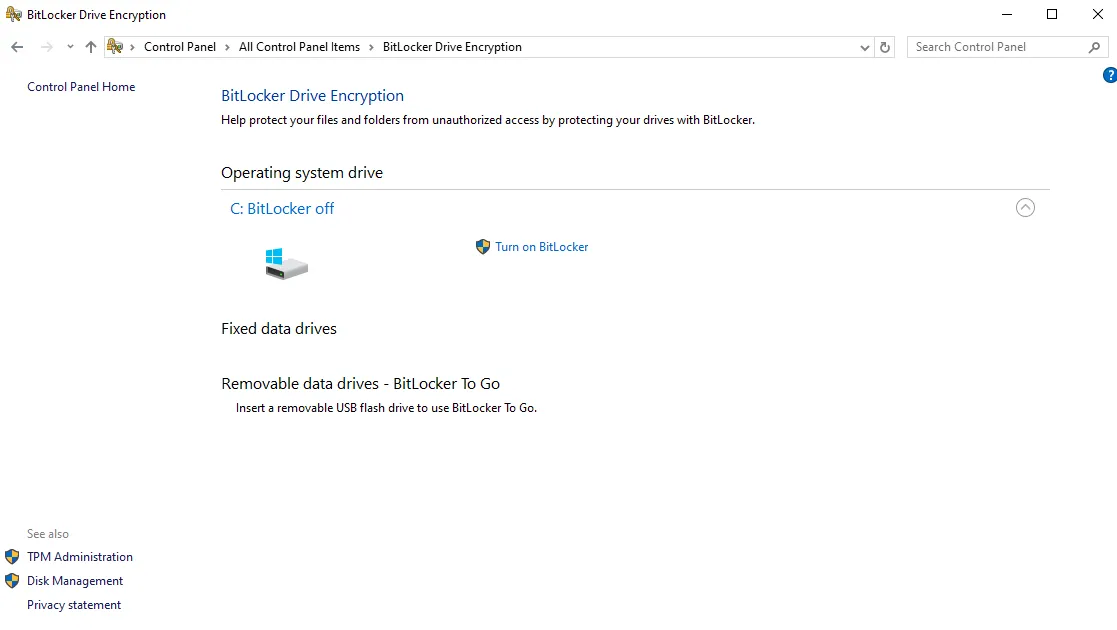Viewport: 1117px width, 630px height.
Task: Open All Control Panel Items from the breadcrumb
Action: pyautogui.click(x=299, y=46)
